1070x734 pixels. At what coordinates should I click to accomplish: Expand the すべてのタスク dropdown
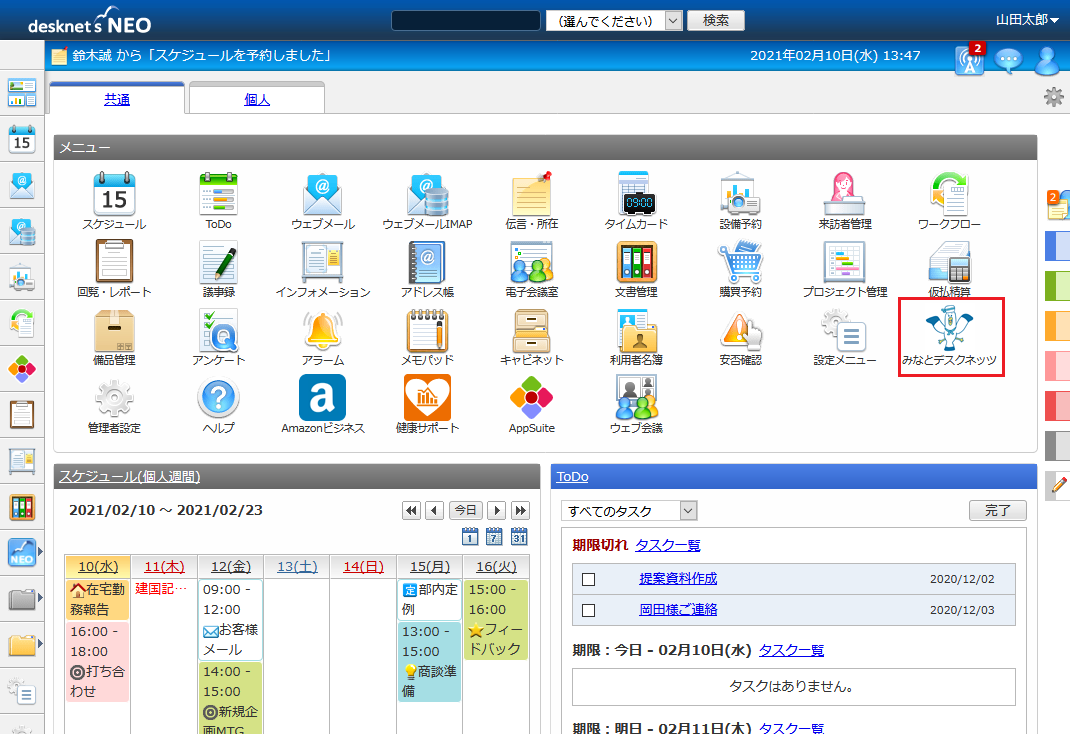[628, 511]
